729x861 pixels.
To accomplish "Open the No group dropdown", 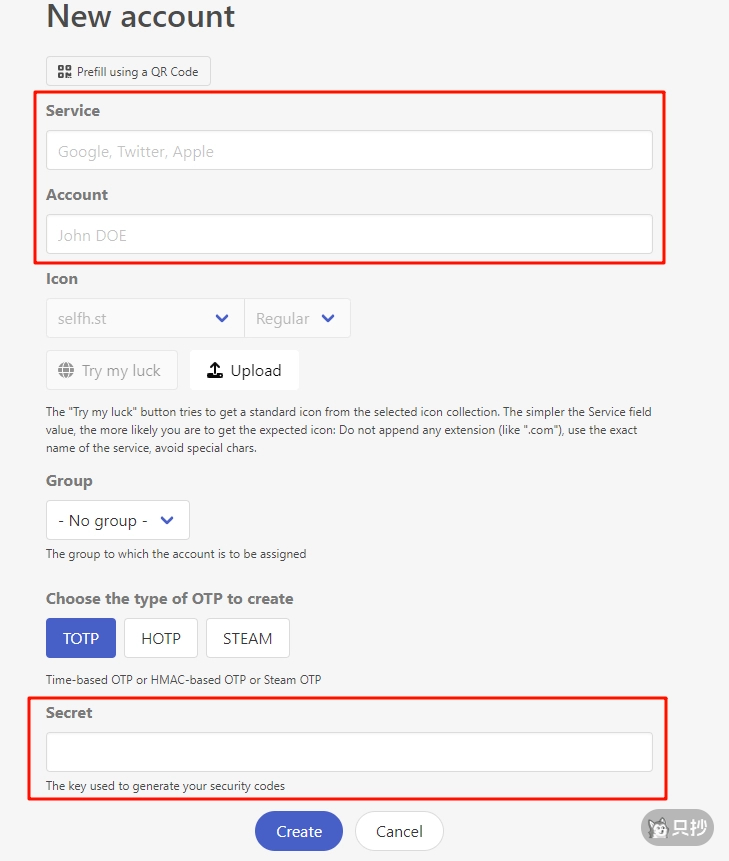I will pyautogui.click(x=117, y=520).
